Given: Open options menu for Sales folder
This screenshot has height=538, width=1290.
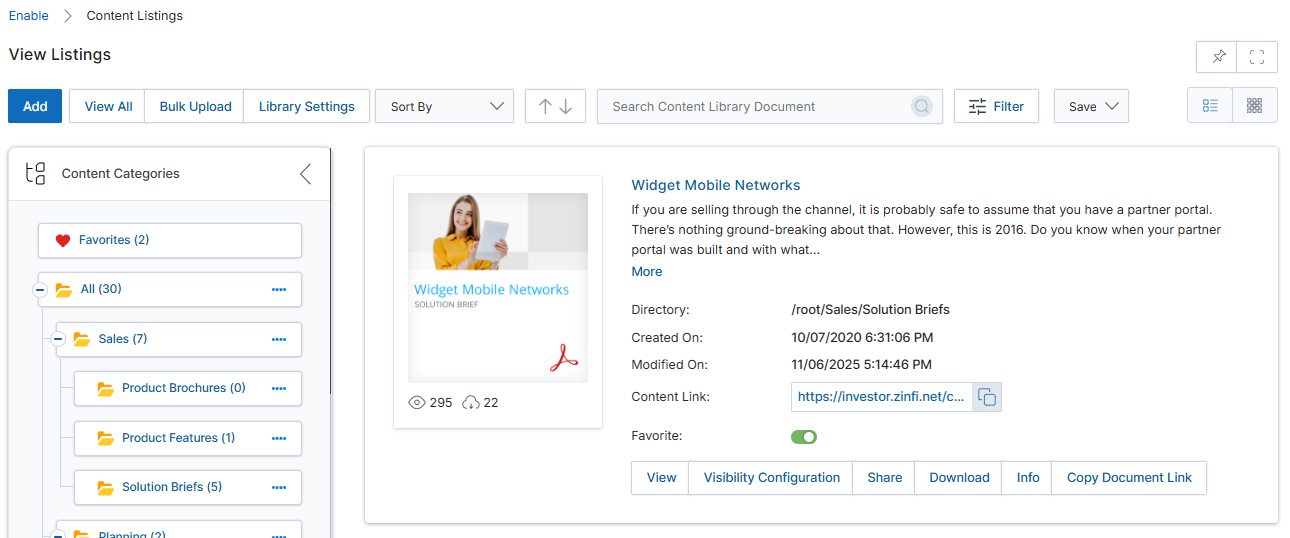Looking at the screenshot, I should tap(279, 339).
